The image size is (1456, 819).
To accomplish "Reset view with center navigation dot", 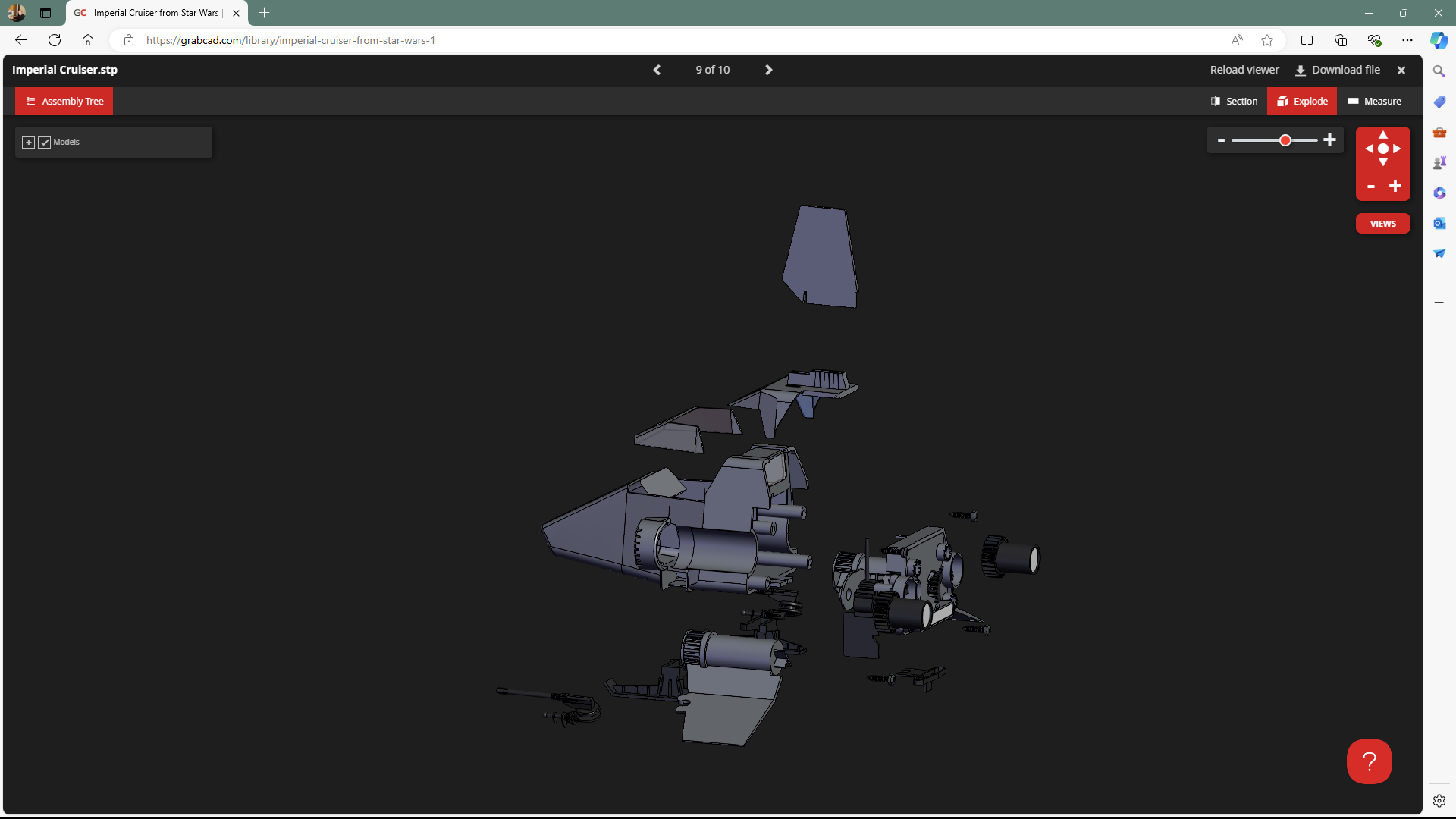I will [x=1383, y=149].
